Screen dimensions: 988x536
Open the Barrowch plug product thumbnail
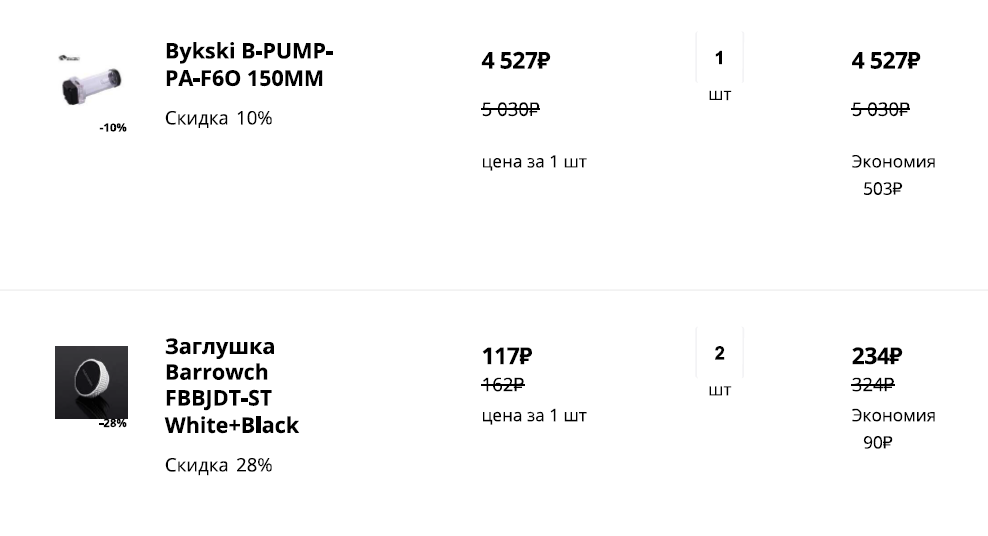tap(91, 381)
